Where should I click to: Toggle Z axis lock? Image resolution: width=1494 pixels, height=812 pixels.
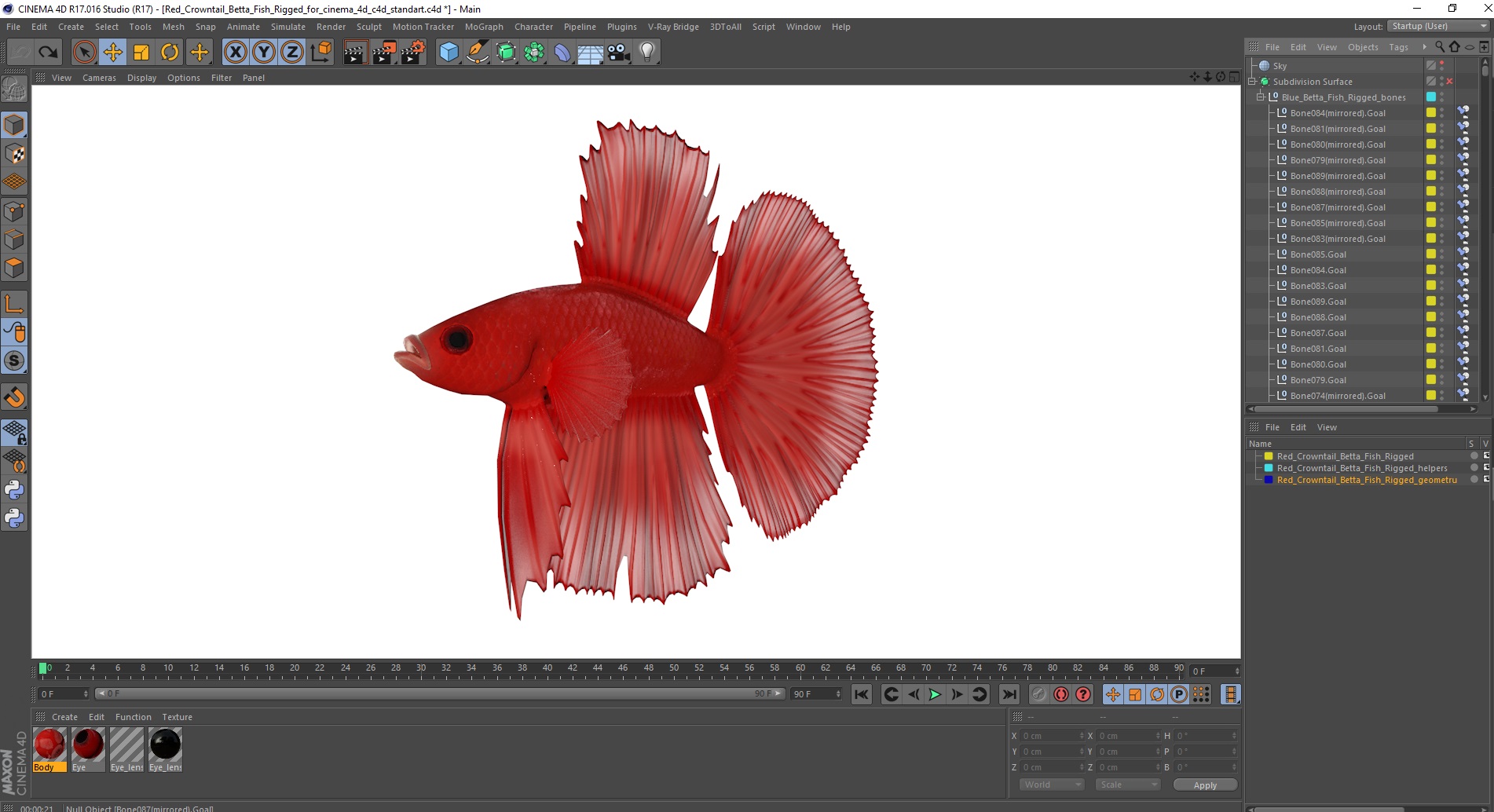292,53
